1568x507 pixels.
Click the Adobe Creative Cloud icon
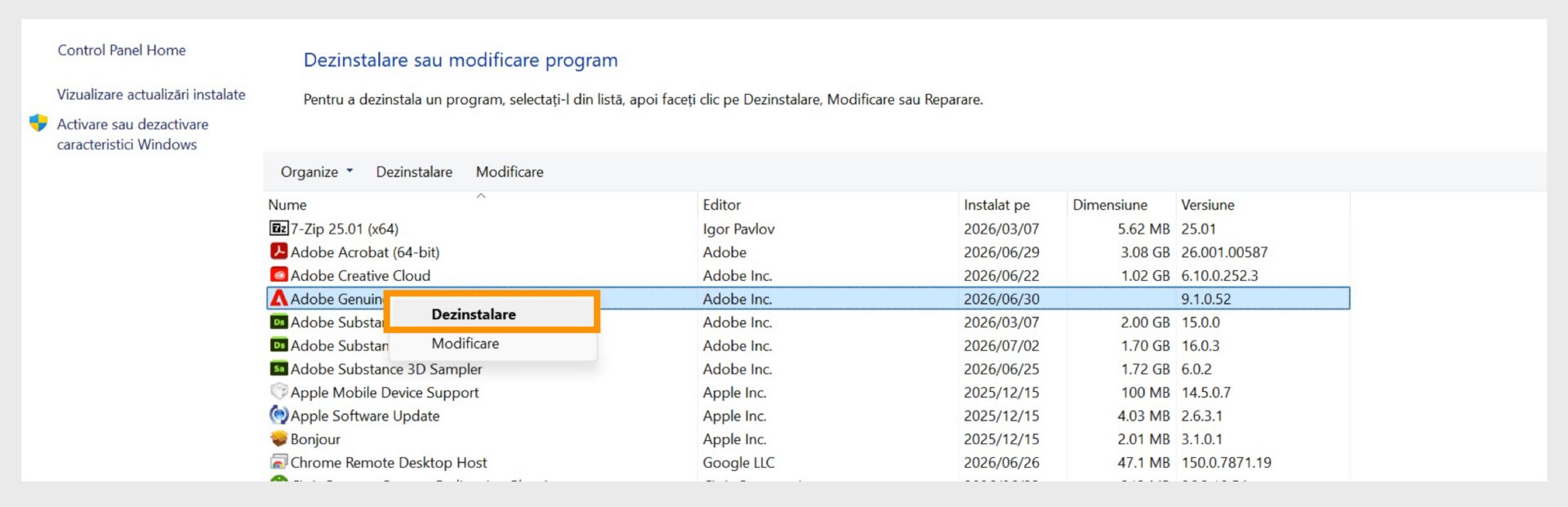pos(278,275)
